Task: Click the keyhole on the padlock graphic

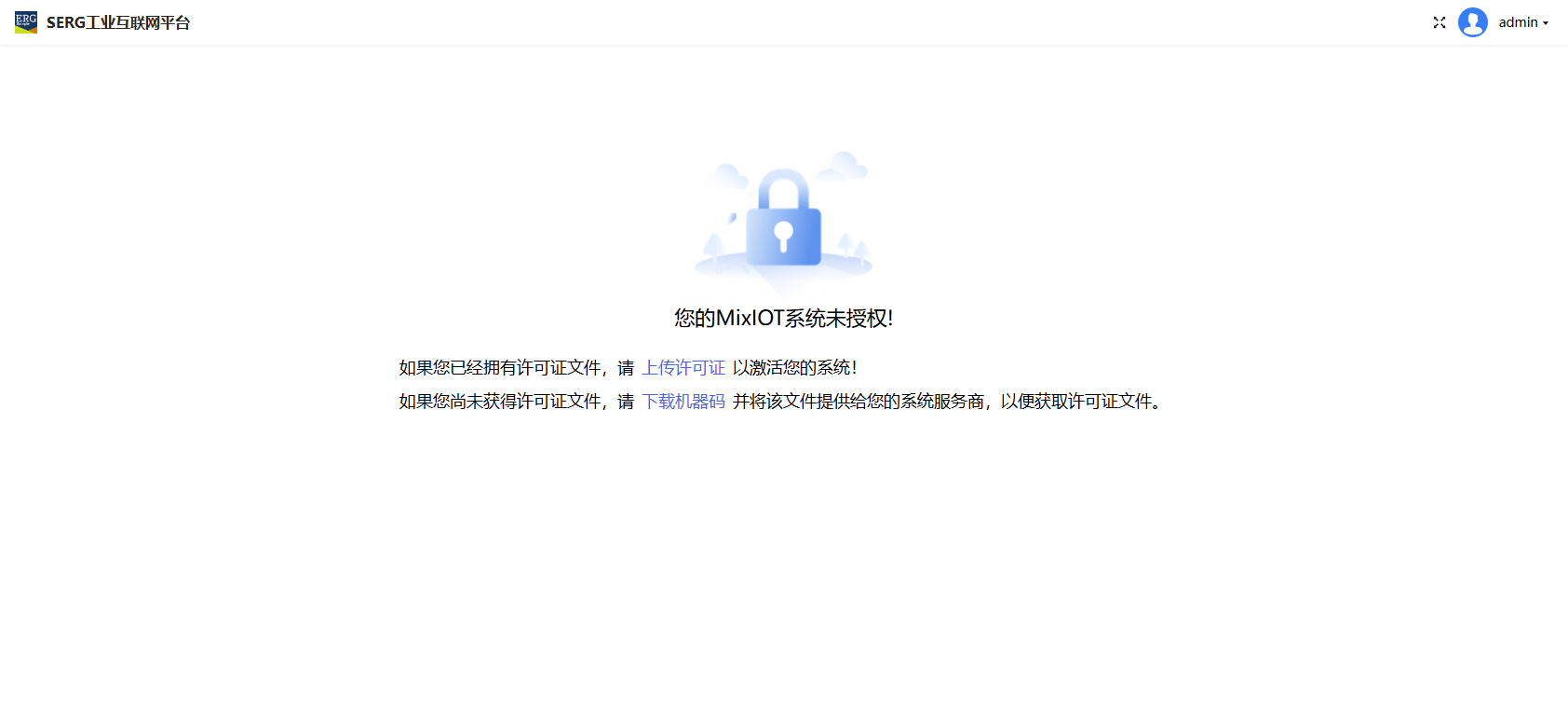Action: tap(784, 236)
